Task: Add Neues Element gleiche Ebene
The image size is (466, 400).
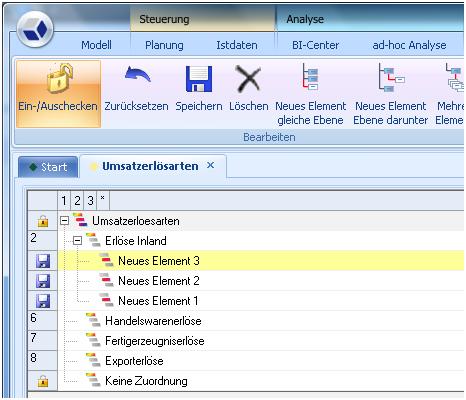Action: (x=310, y=94)
